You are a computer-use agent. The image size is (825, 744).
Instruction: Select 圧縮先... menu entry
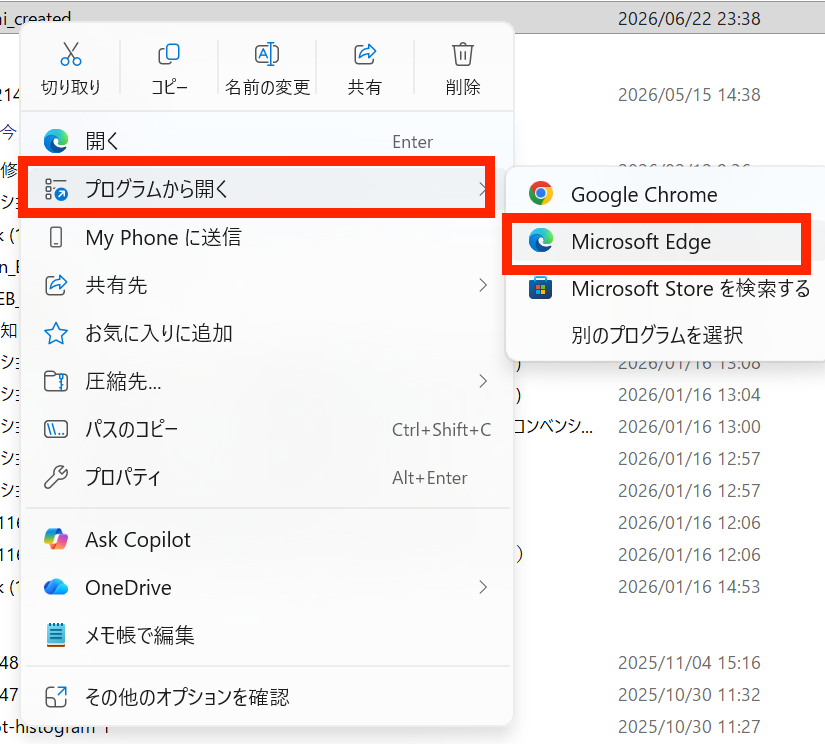(267, 381)
